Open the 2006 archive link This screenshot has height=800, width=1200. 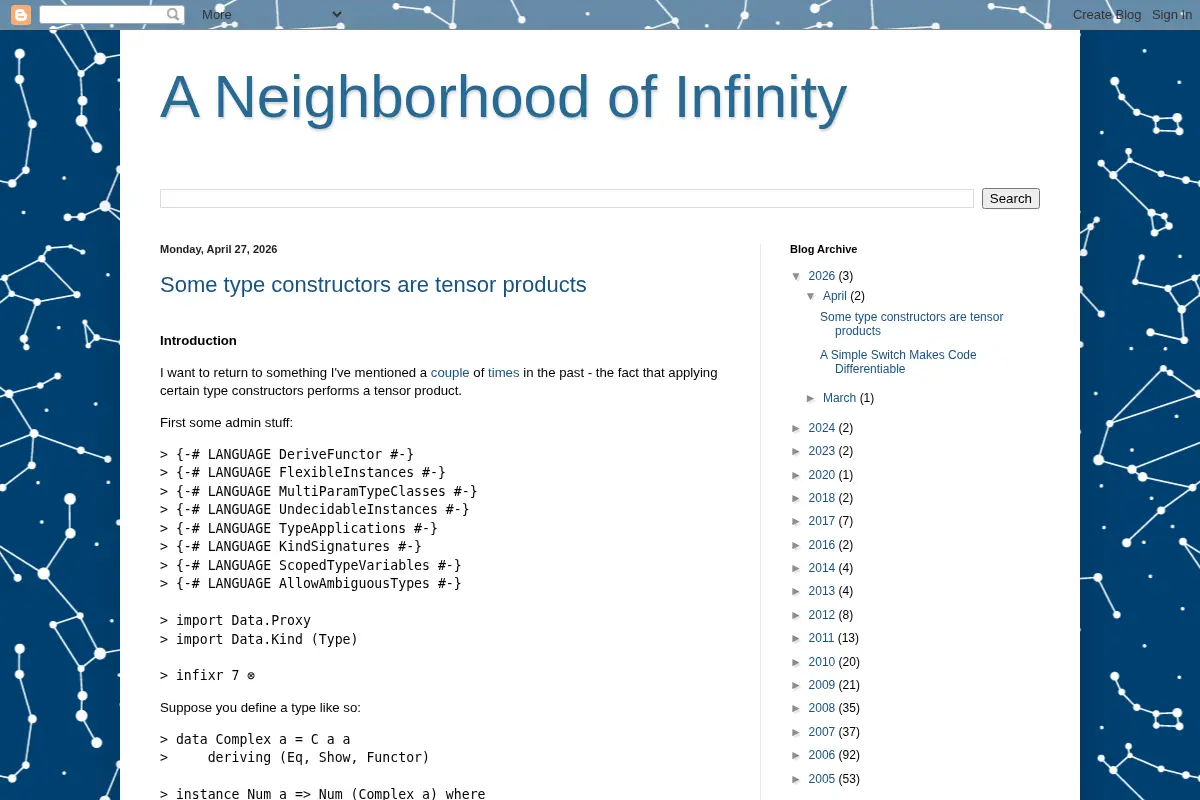point(822,755)
